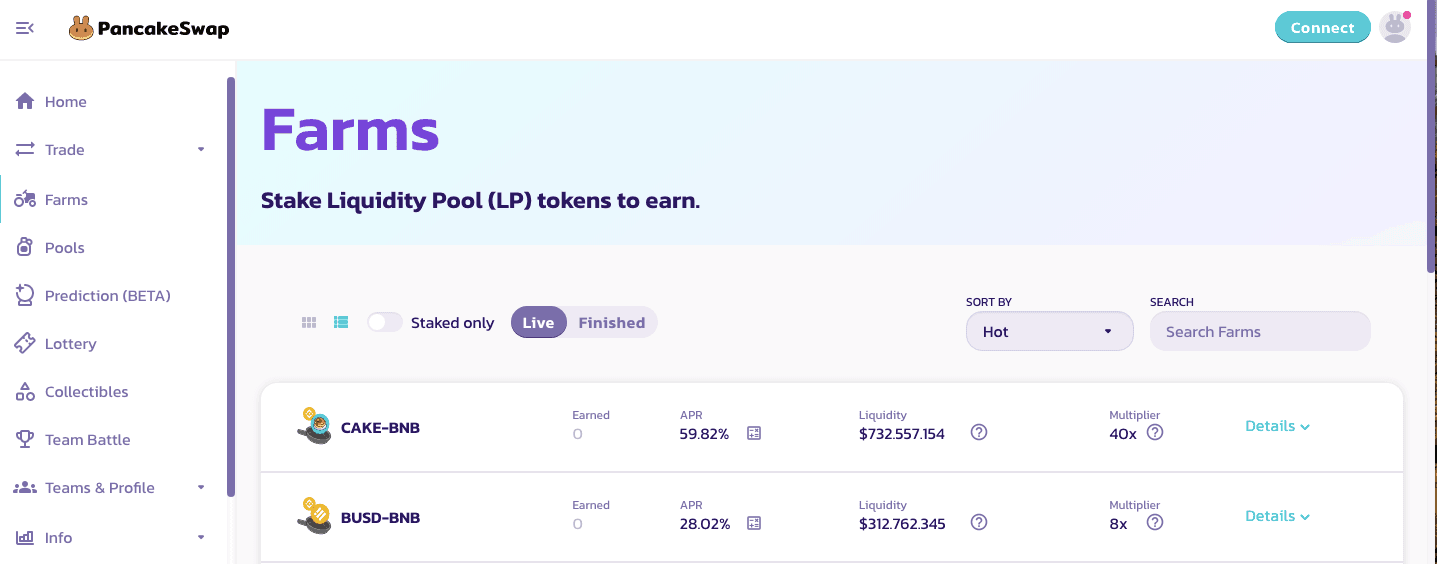Open the Sort By Hot dropdown

(1049, 331)
